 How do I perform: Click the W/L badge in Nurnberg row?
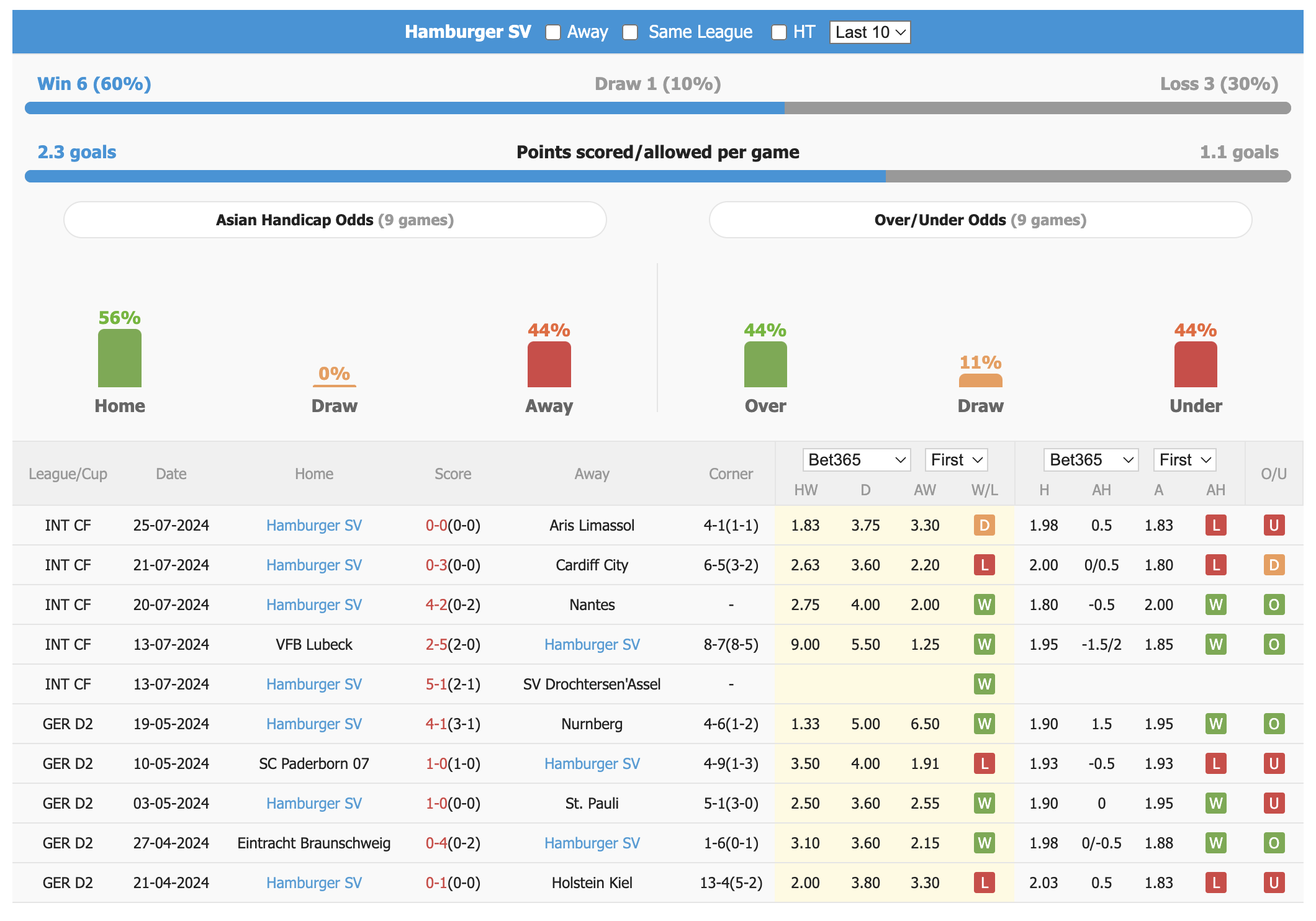985,724
